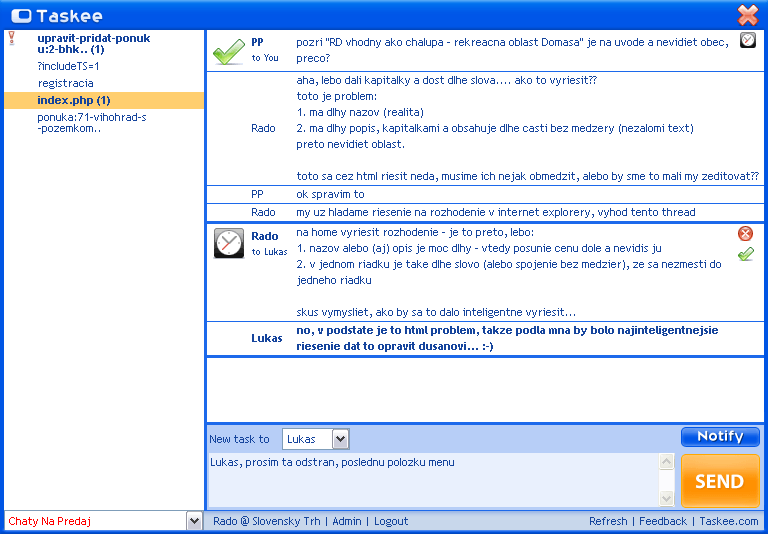Image resolution: width=768 pixels, height=534 pixels.
Task: Open the Admin link
Action: coord(347,521)
